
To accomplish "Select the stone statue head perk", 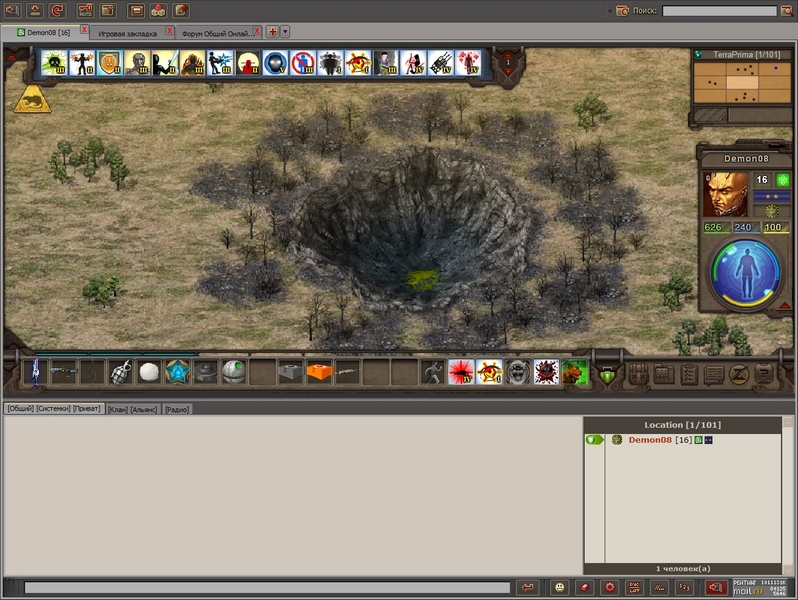I will click(x=137, y=63).
